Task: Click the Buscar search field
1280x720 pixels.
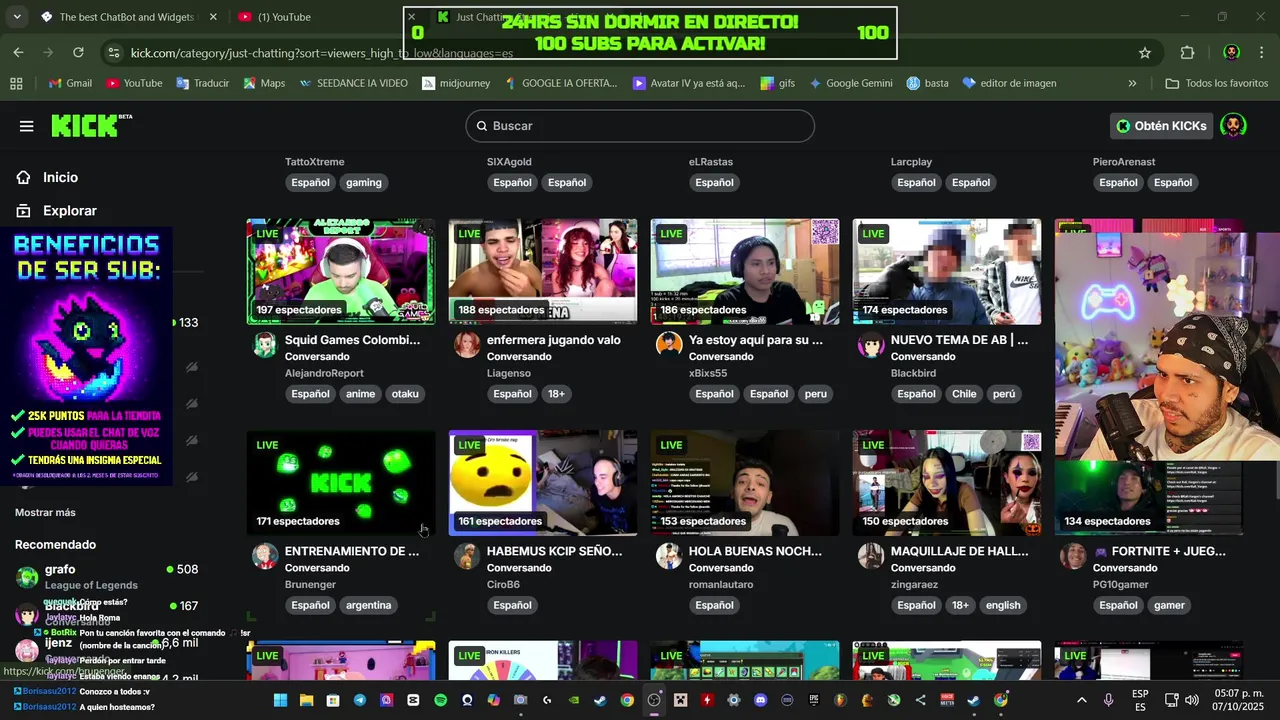Action: [x=640, y=126]
